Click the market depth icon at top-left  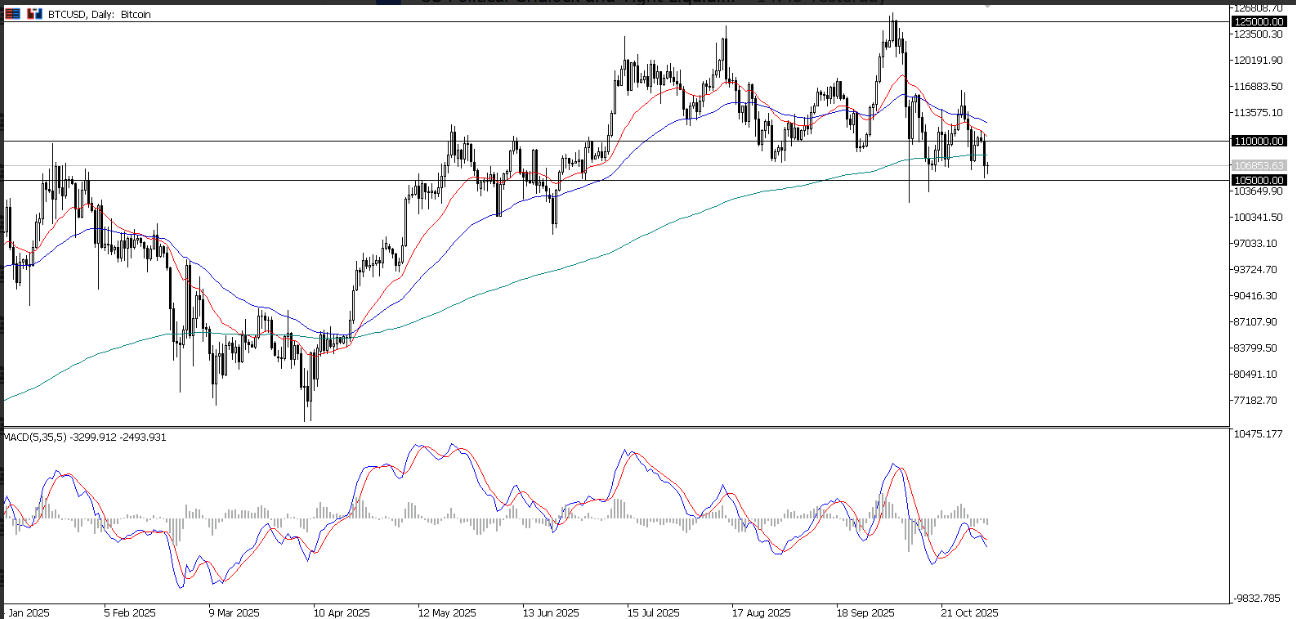[12, 14]
